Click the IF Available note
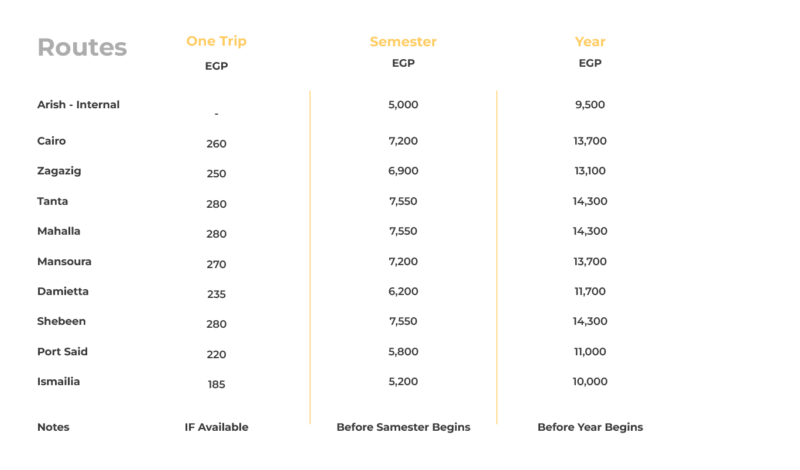 point(216,427)
